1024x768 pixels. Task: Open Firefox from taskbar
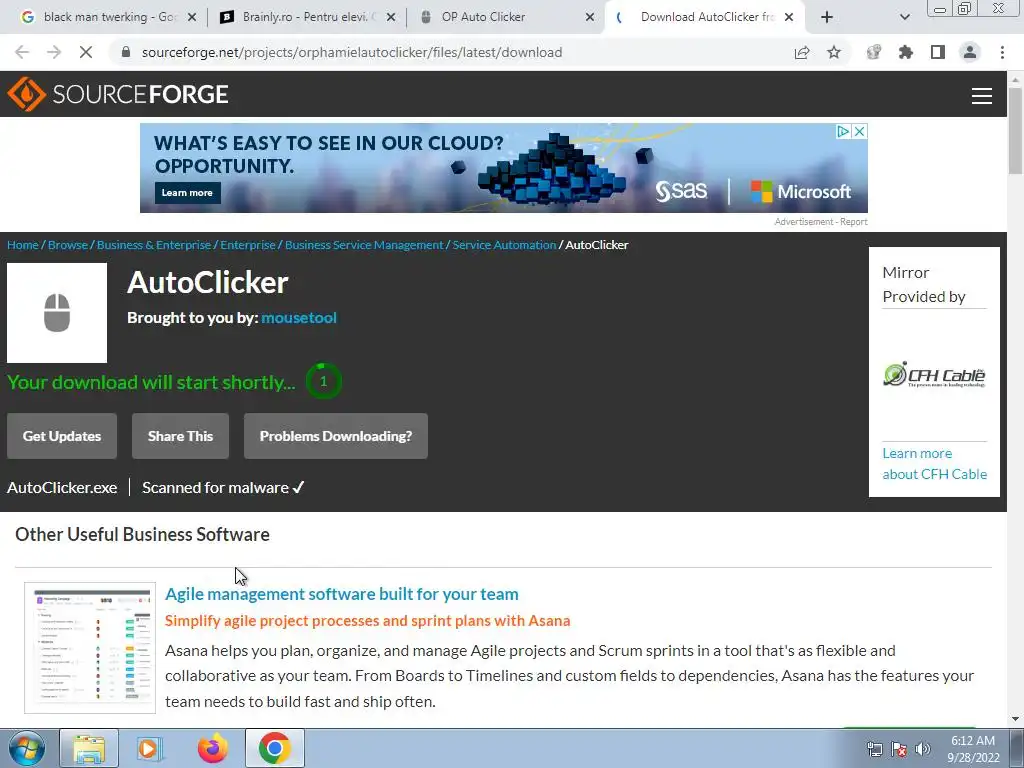click(x=212, y=748)
